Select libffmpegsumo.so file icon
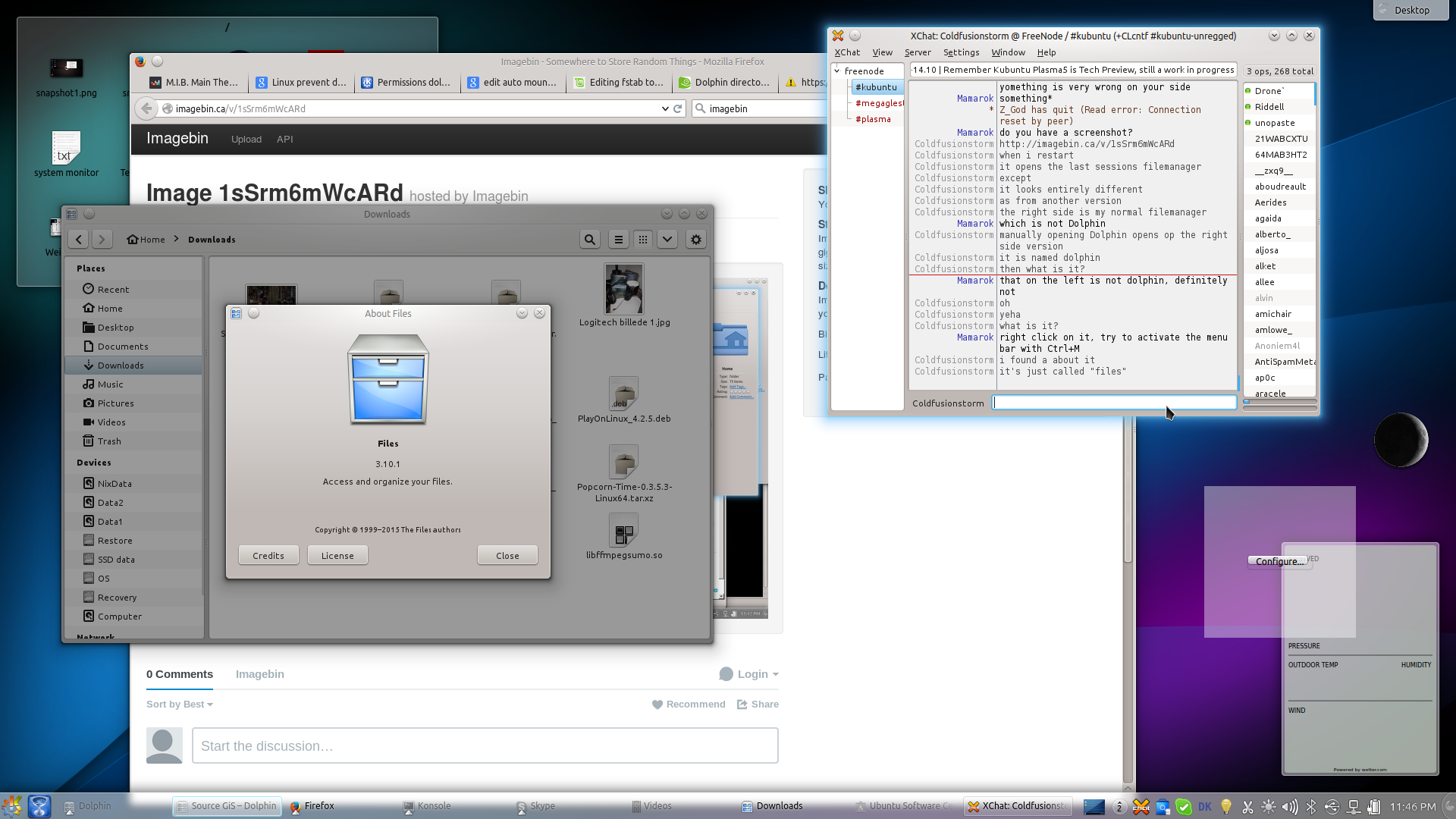Viewport: 1456px width, 819px height. 623,530
